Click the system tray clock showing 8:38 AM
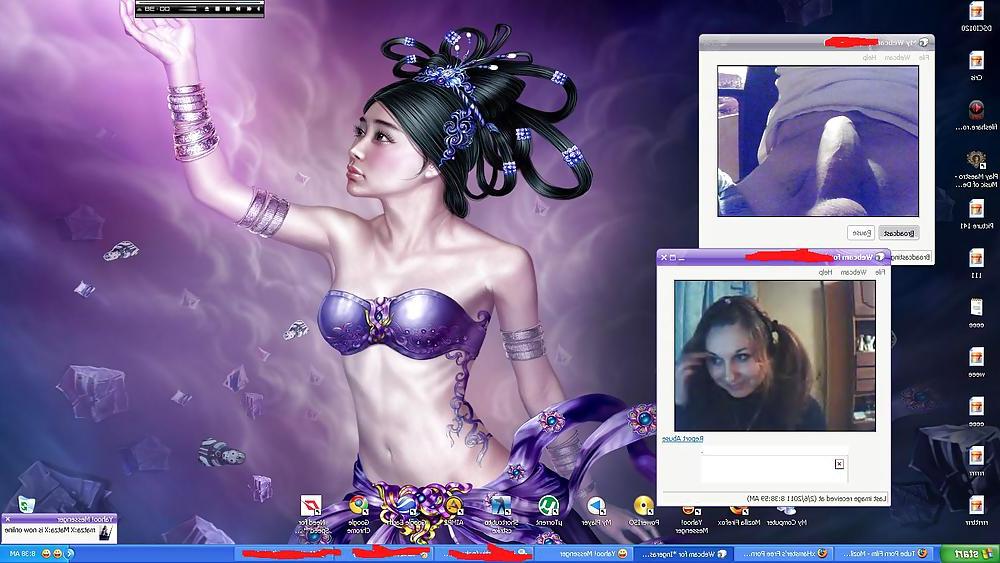The height and width of the screenshot is (563, 1000). pyautogui.click(x=22, y=553)
